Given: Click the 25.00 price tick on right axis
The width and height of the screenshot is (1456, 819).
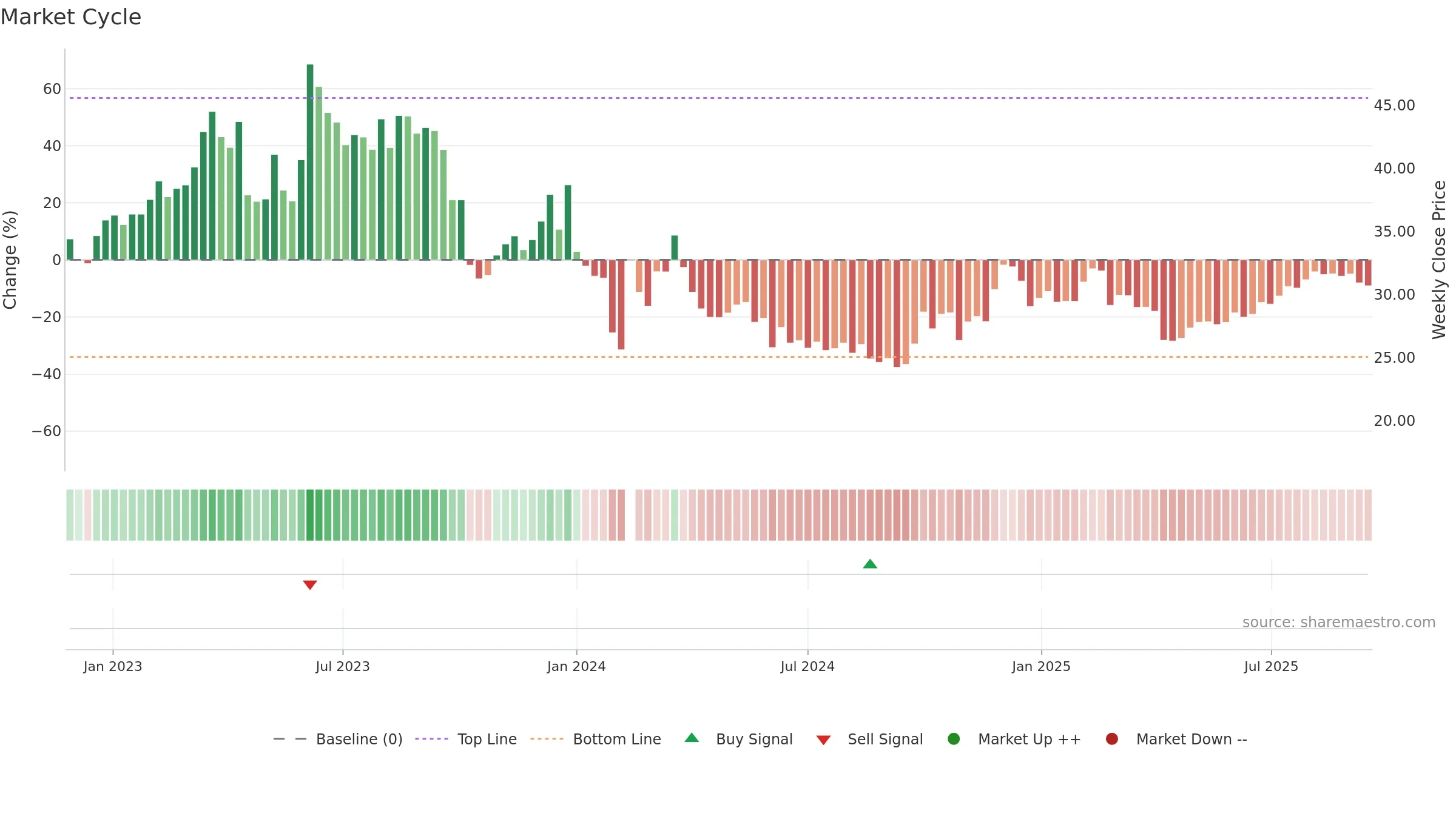Looking at the screenshot, I should (1394, 357).
